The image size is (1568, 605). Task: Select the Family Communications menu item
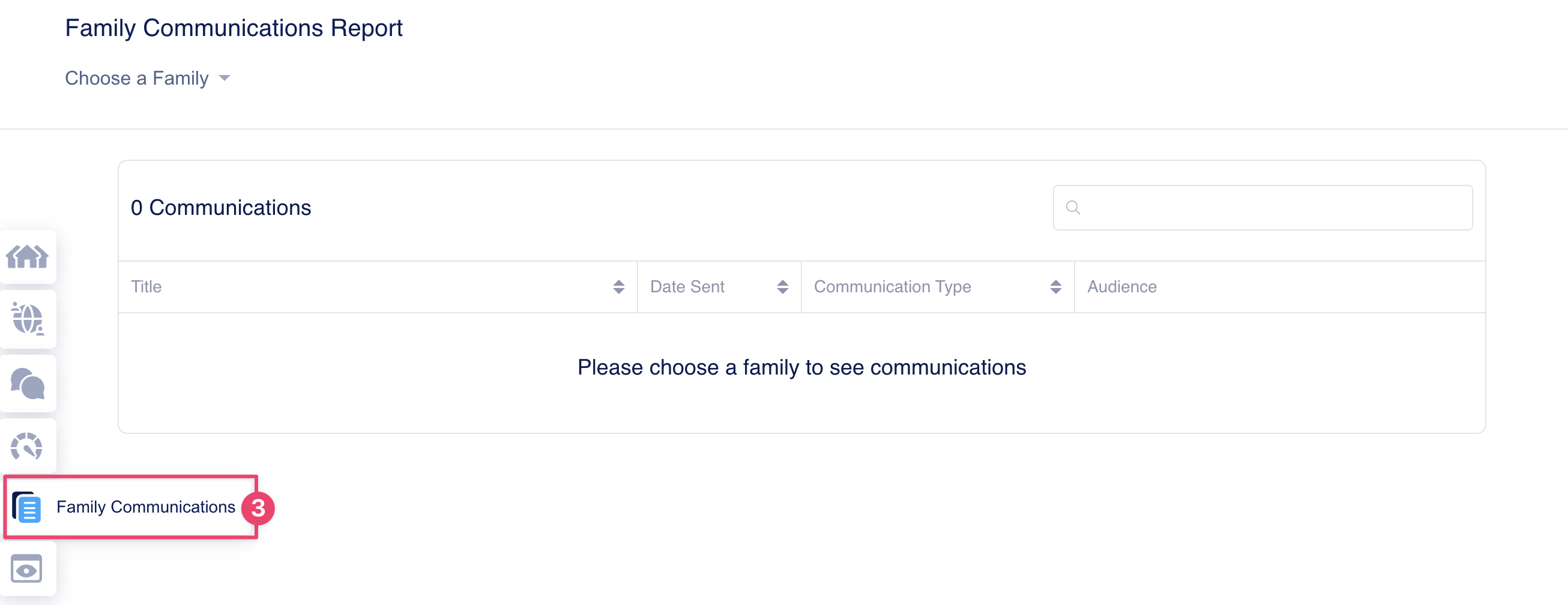click(130, 507)
